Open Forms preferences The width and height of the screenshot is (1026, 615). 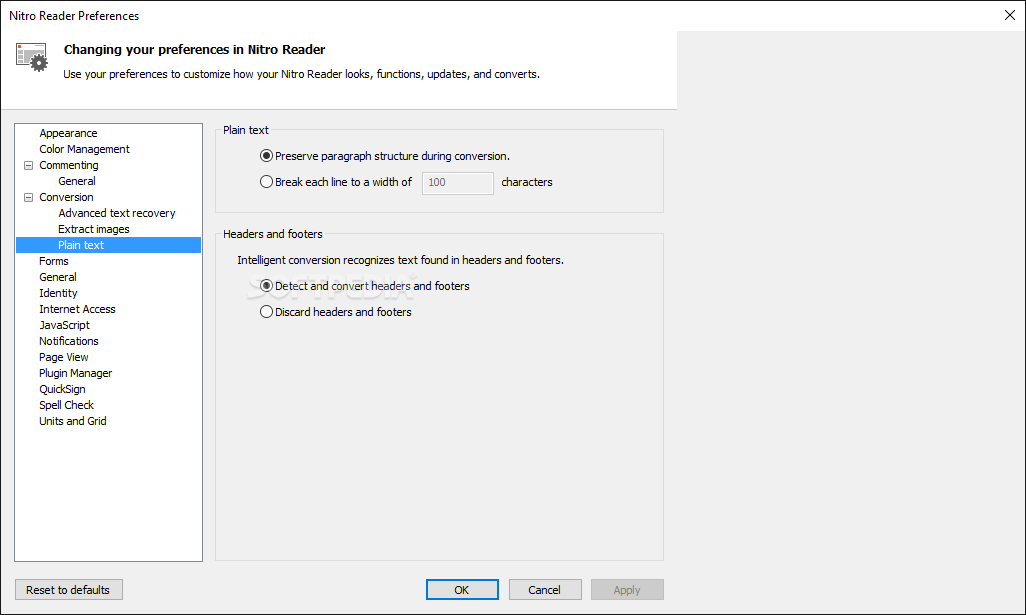tap(54, 261)
